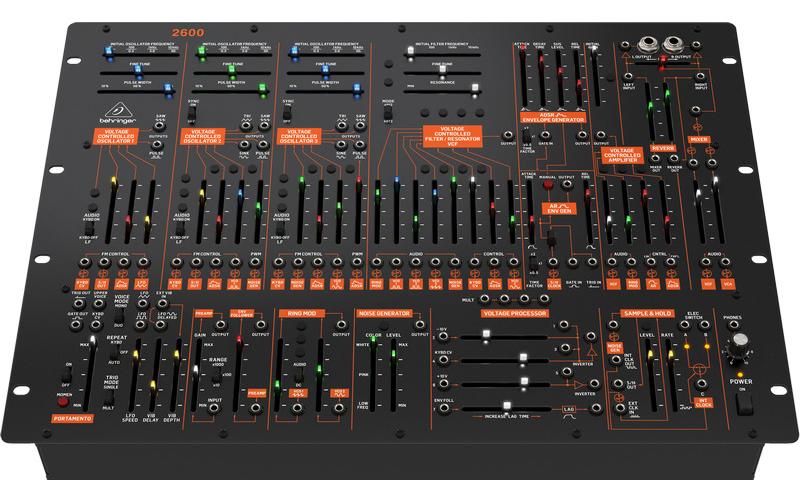Screen dimensions: 800x503
Task: Click the ADSR Envelope Generator label
Action: [x=553, y=117]
